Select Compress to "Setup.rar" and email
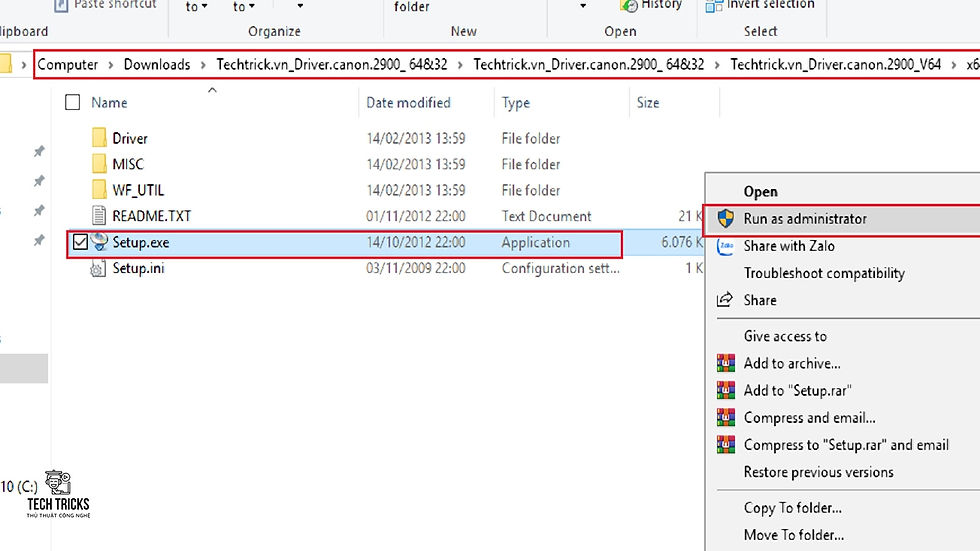The width and height of the screenshot is (980, 551). coord(846,445)
